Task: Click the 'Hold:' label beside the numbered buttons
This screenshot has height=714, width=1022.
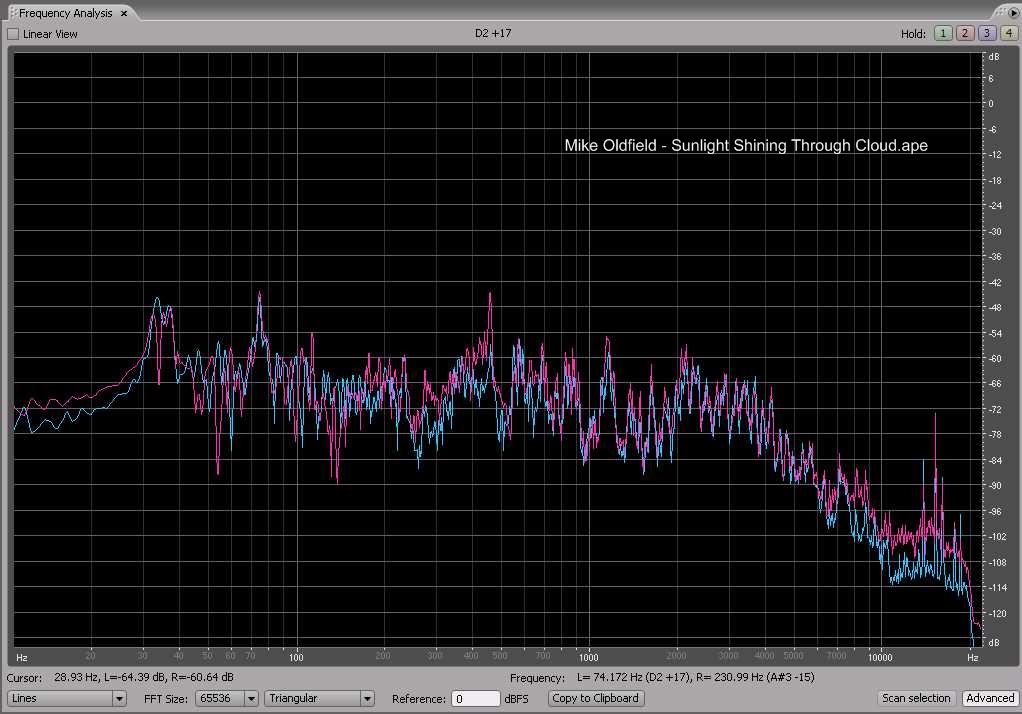Action: (913, 34)
